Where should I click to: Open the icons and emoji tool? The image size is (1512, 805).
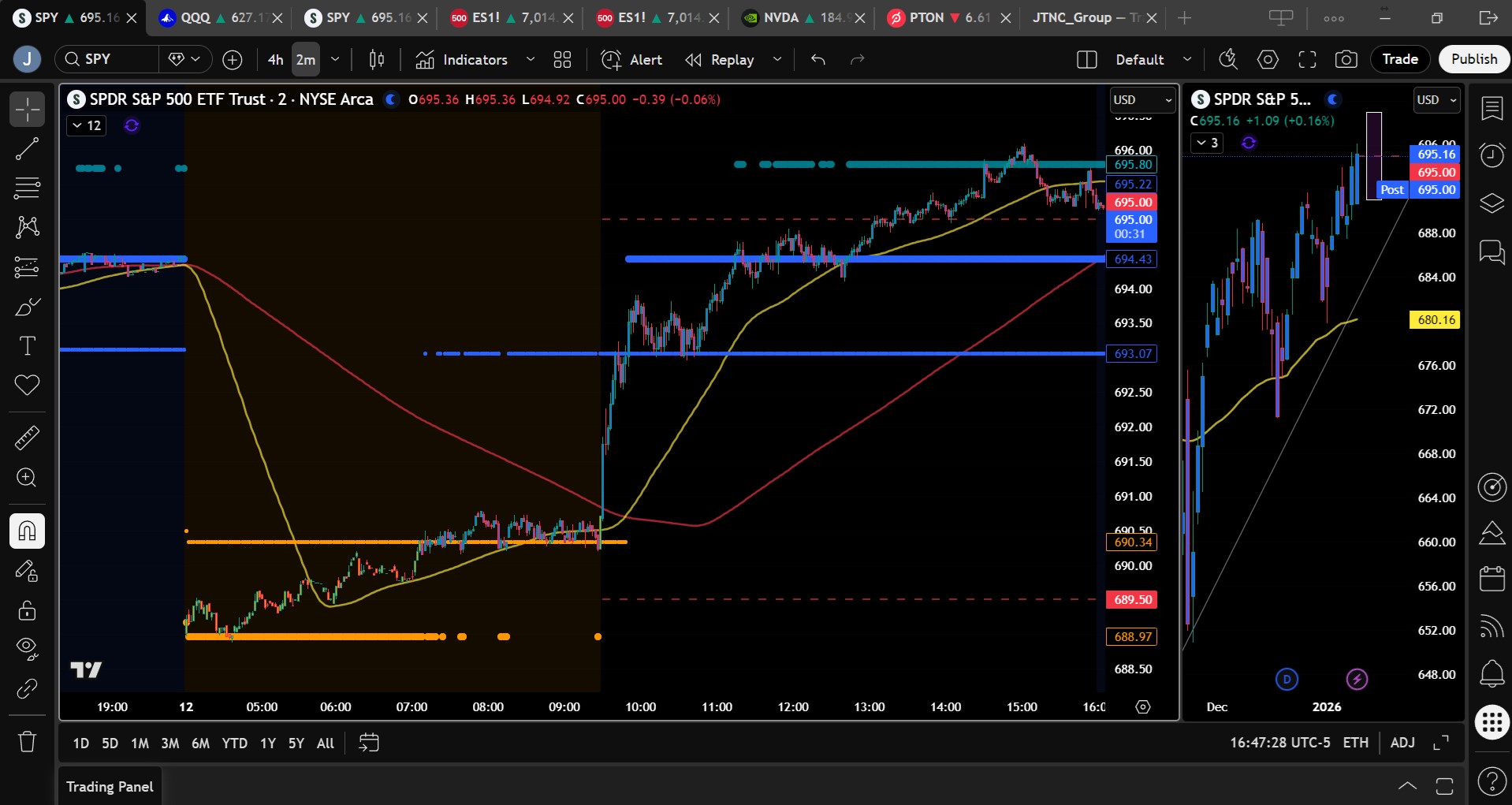coord(27,386)
